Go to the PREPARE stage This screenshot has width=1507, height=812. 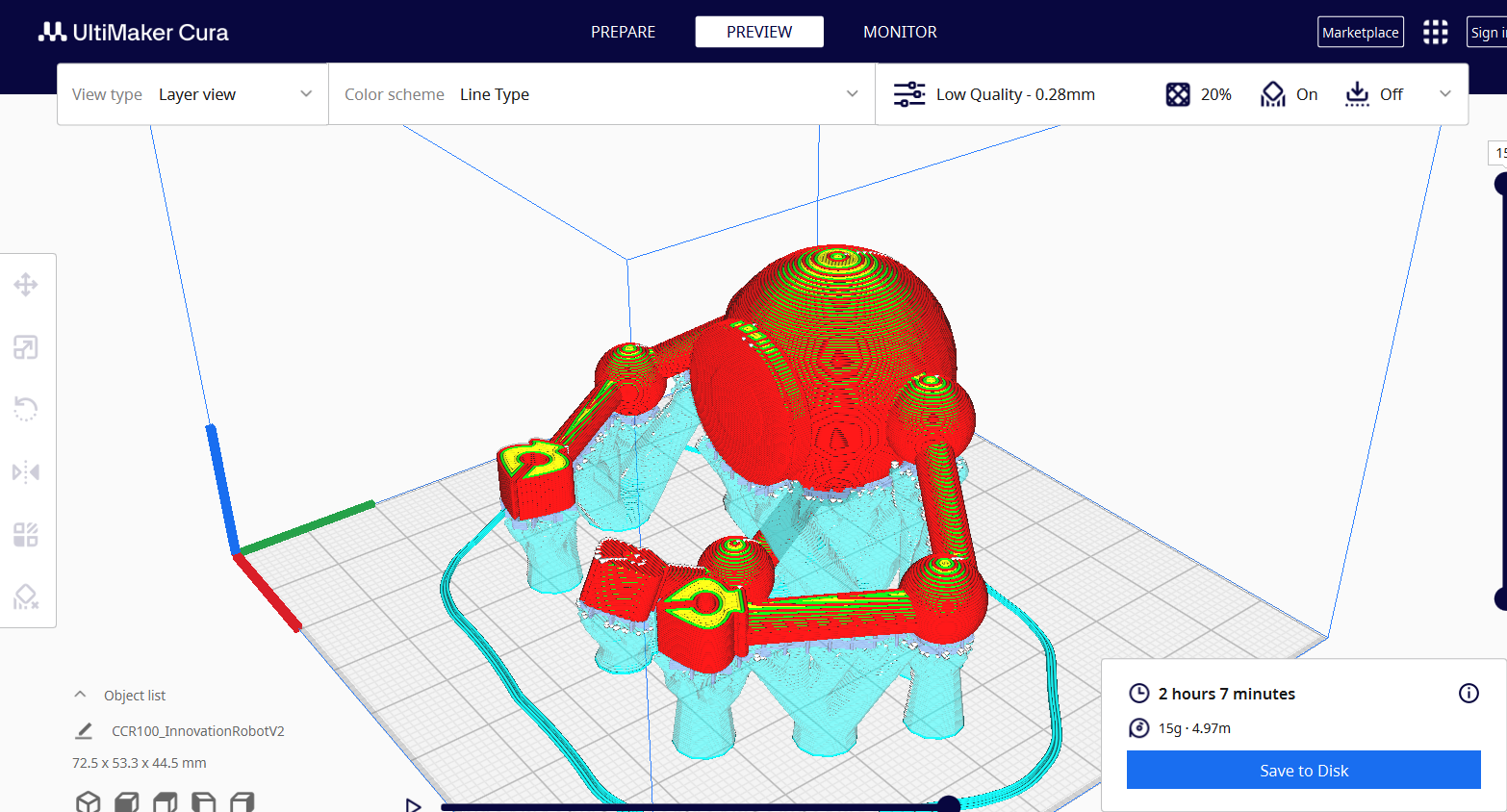(623, 32)
